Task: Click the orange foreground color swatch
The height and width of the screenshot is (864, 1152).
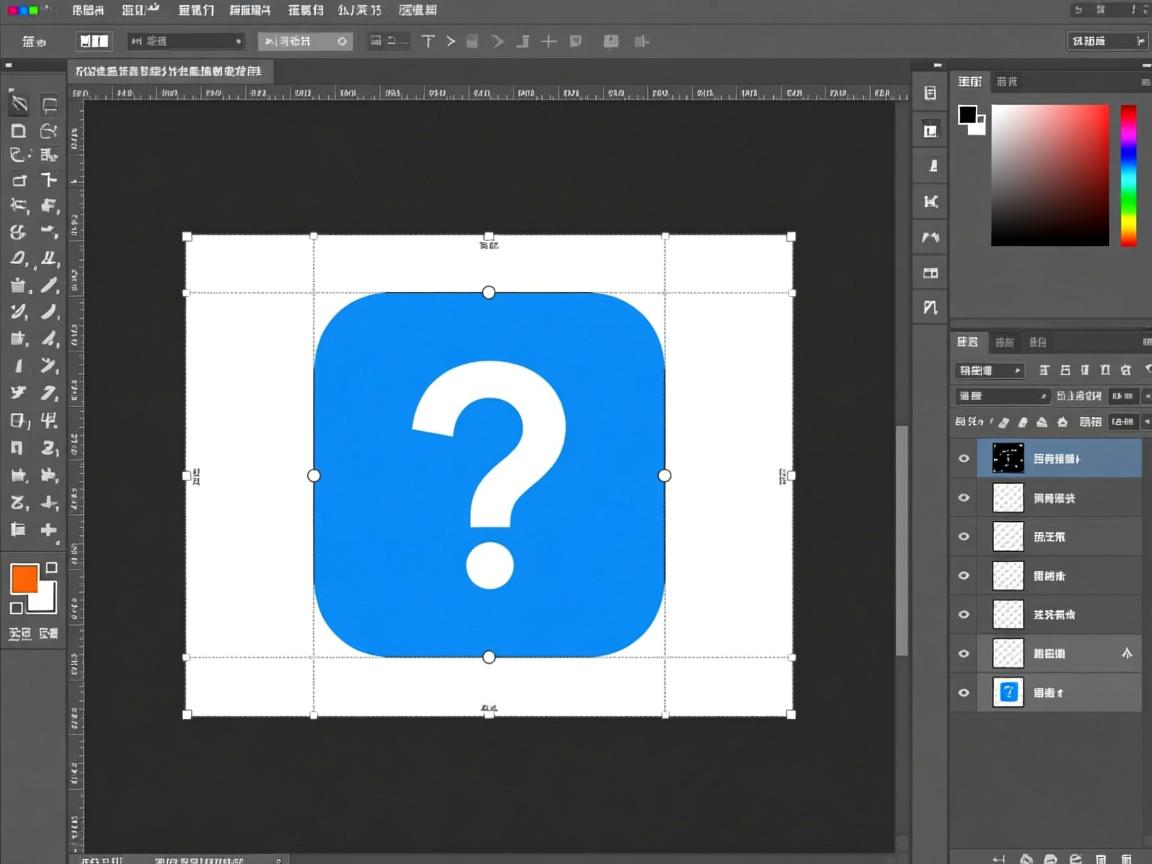Action: [24, 578]
